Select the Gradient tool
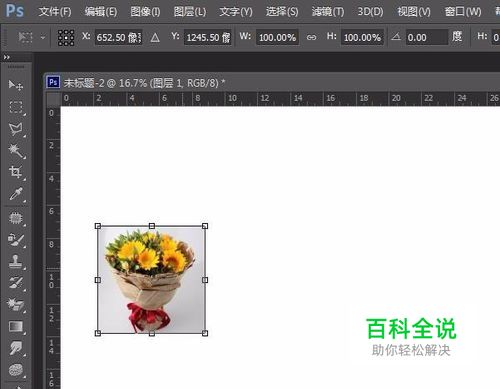 [x=16, y=326]
